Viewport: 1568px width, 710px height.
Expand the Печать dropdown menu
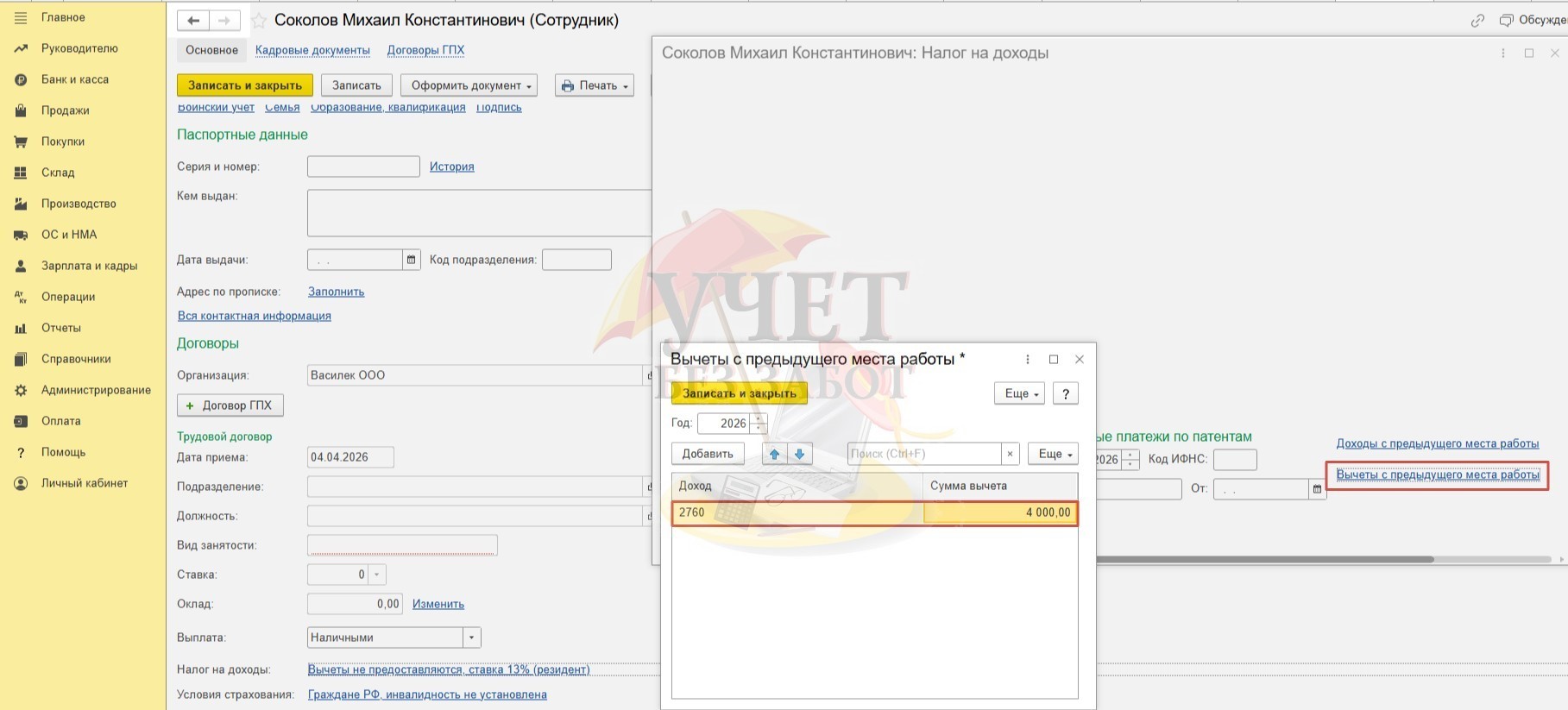click(x=594, y=85)
